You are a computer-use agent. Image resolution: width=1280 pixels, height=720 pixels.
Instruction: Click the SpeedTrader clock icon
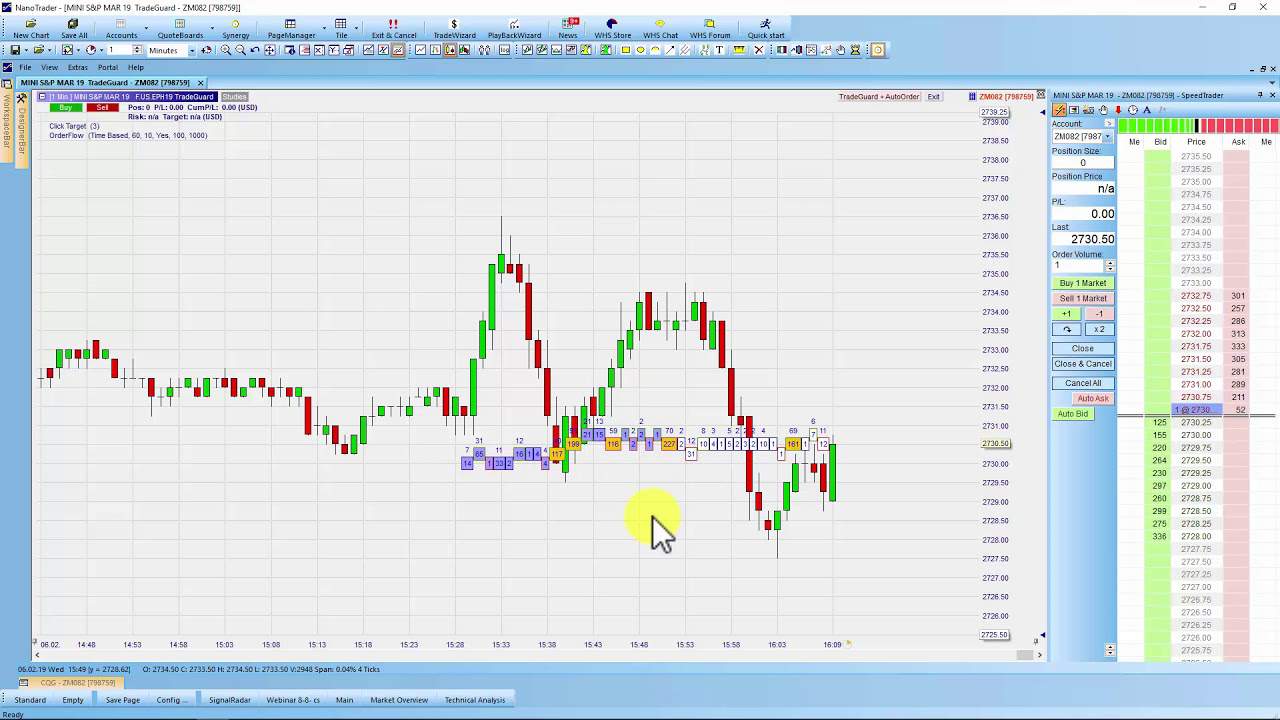tap(1133, 110)
